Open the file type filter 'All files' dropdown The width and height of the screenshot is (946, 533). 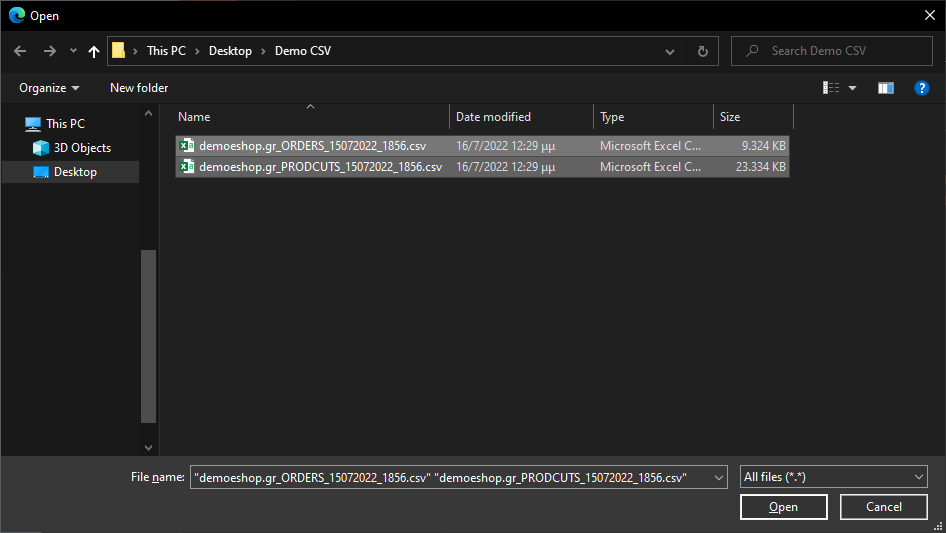tap(834, 478)
